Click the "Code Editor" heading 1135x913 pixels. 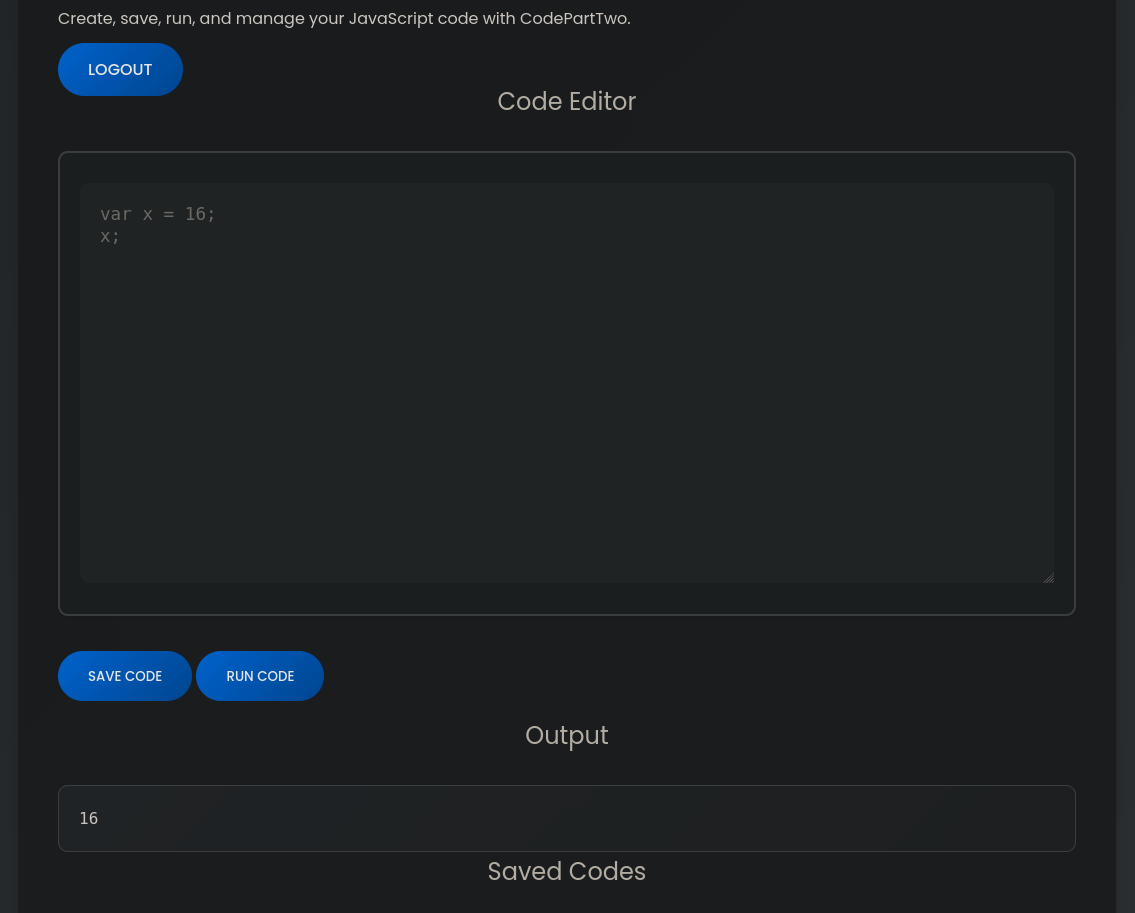(566, 101)
